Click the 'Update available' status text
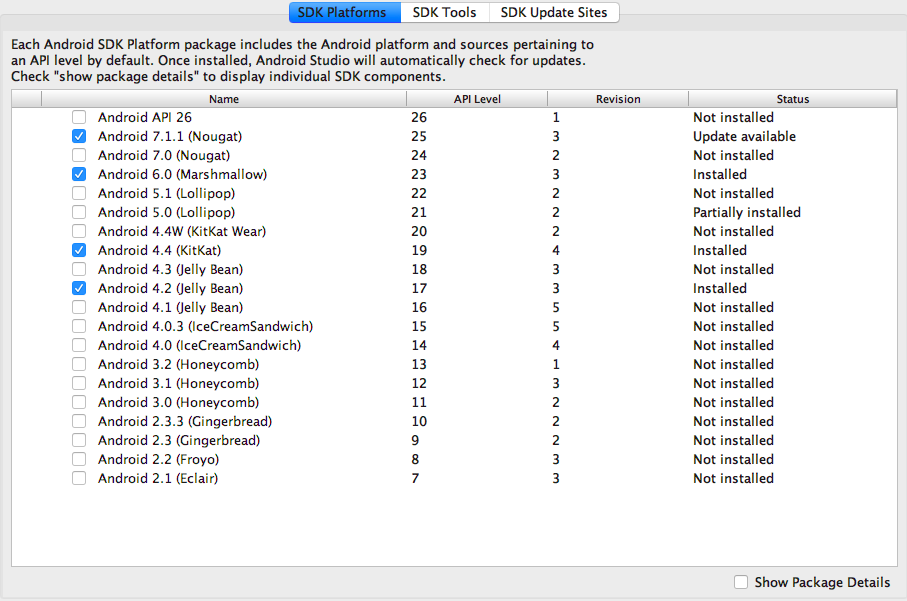This screenshot has height=601, width=907. (744, 137)
